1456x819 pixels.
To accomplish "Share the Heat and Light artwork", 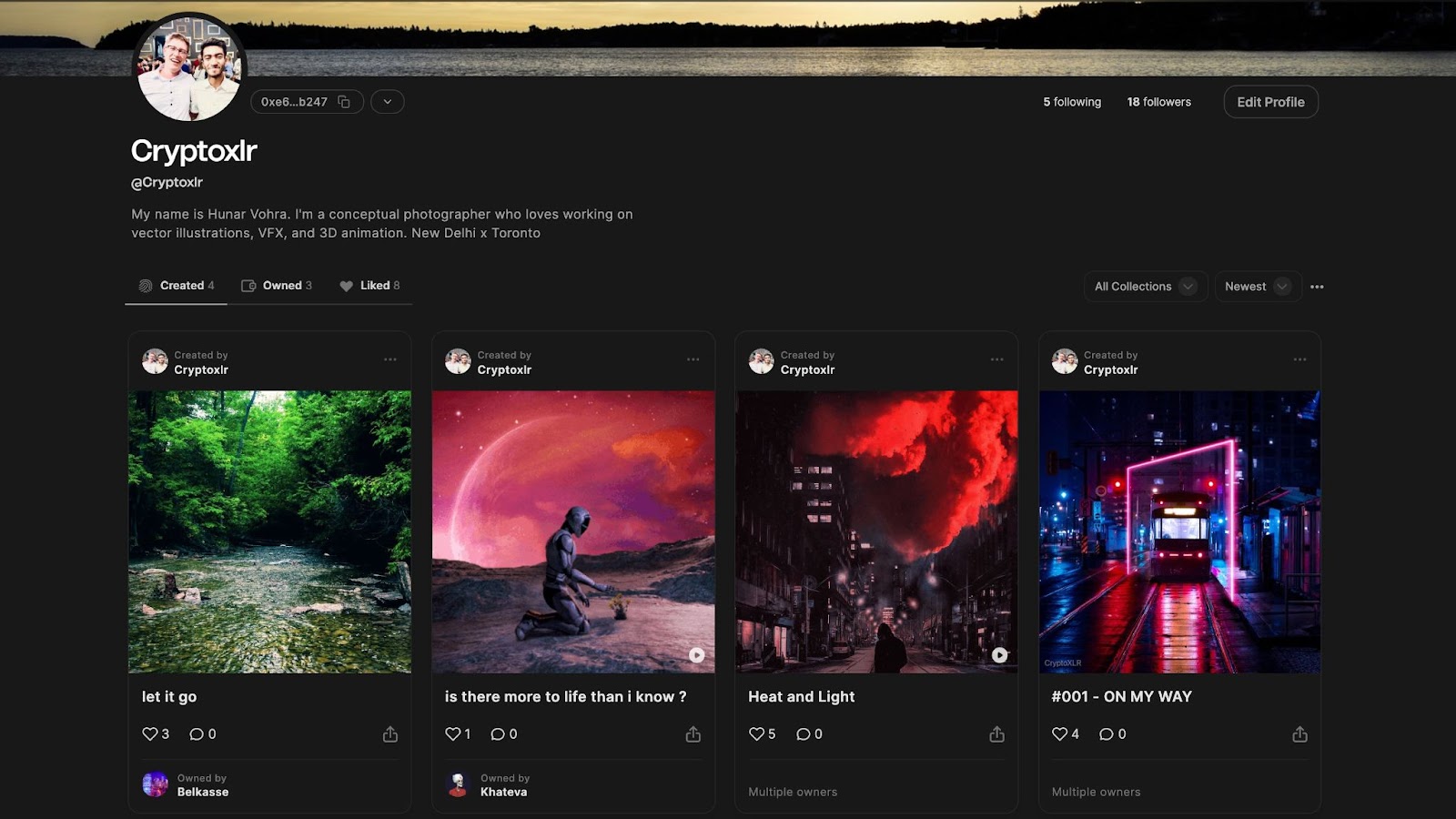I will tap(997, 733).
